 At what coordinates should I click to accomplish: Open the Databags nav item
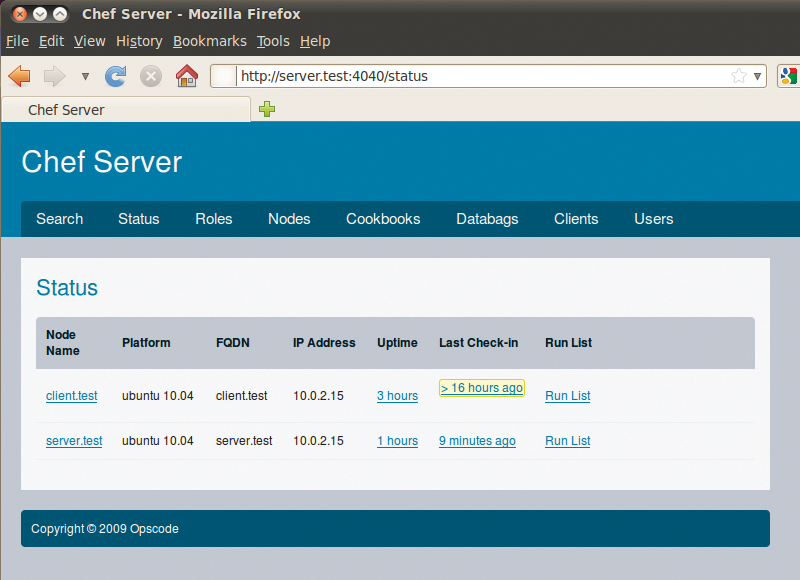(487, 219)
